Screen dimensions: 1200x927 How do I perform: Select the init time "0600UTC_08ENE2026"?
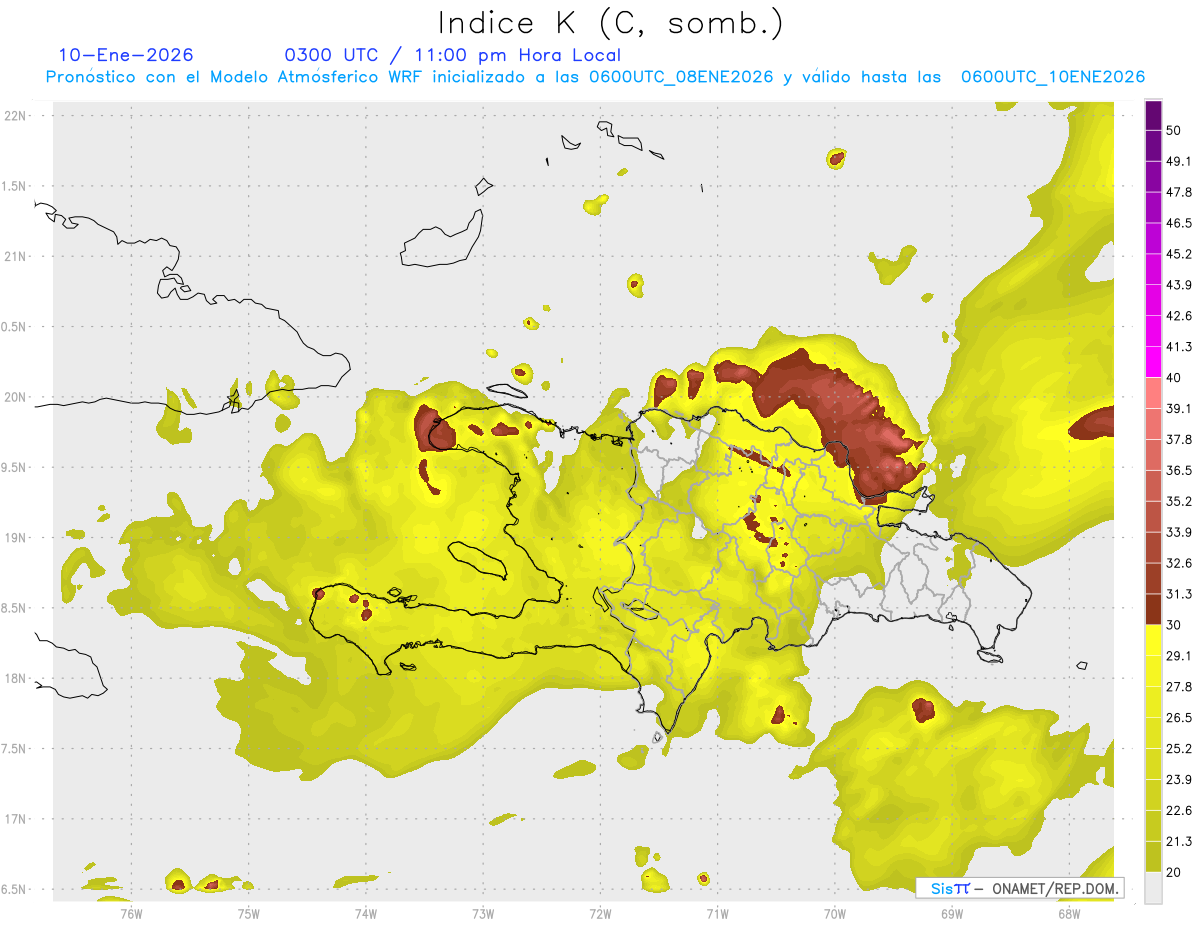pyautogui.click(x=681, y=77)
